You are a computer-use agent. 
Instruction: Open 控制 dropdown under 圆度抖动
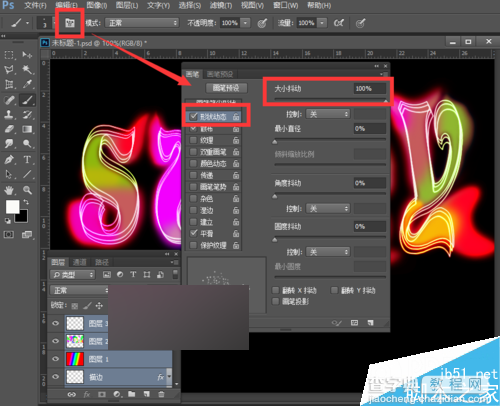328,252
